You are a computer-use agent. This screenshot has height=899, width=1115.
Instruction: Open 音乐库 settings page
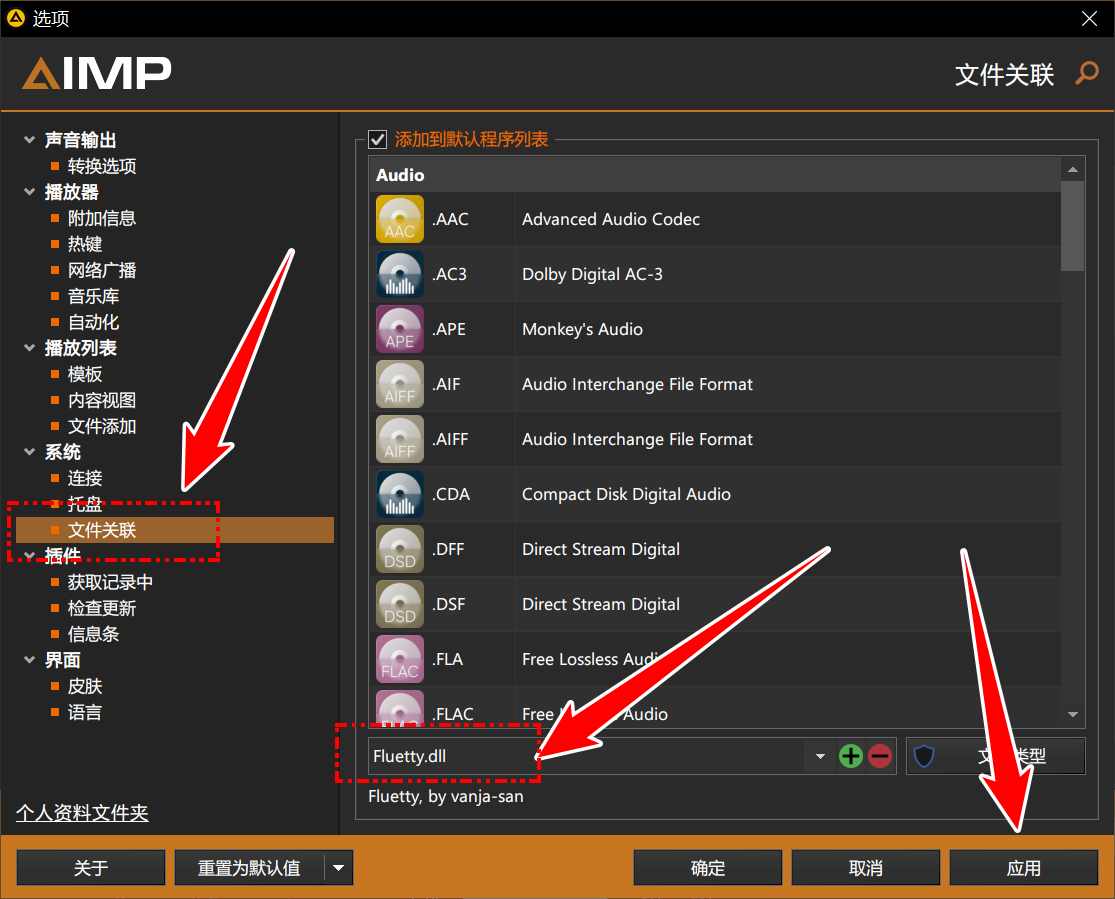[93, 296]
